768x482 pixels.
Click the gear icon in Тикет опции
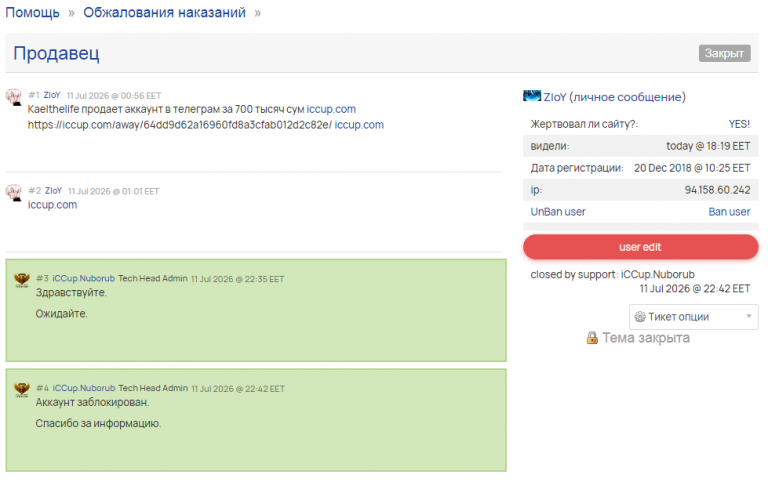coord(640,317)
